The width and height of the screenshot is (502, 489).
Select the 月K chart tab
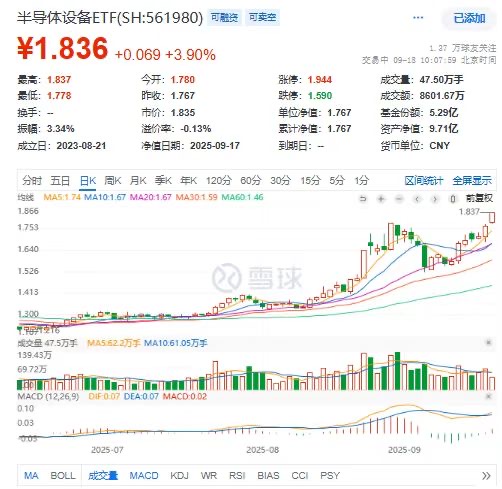tap(138, 180)
